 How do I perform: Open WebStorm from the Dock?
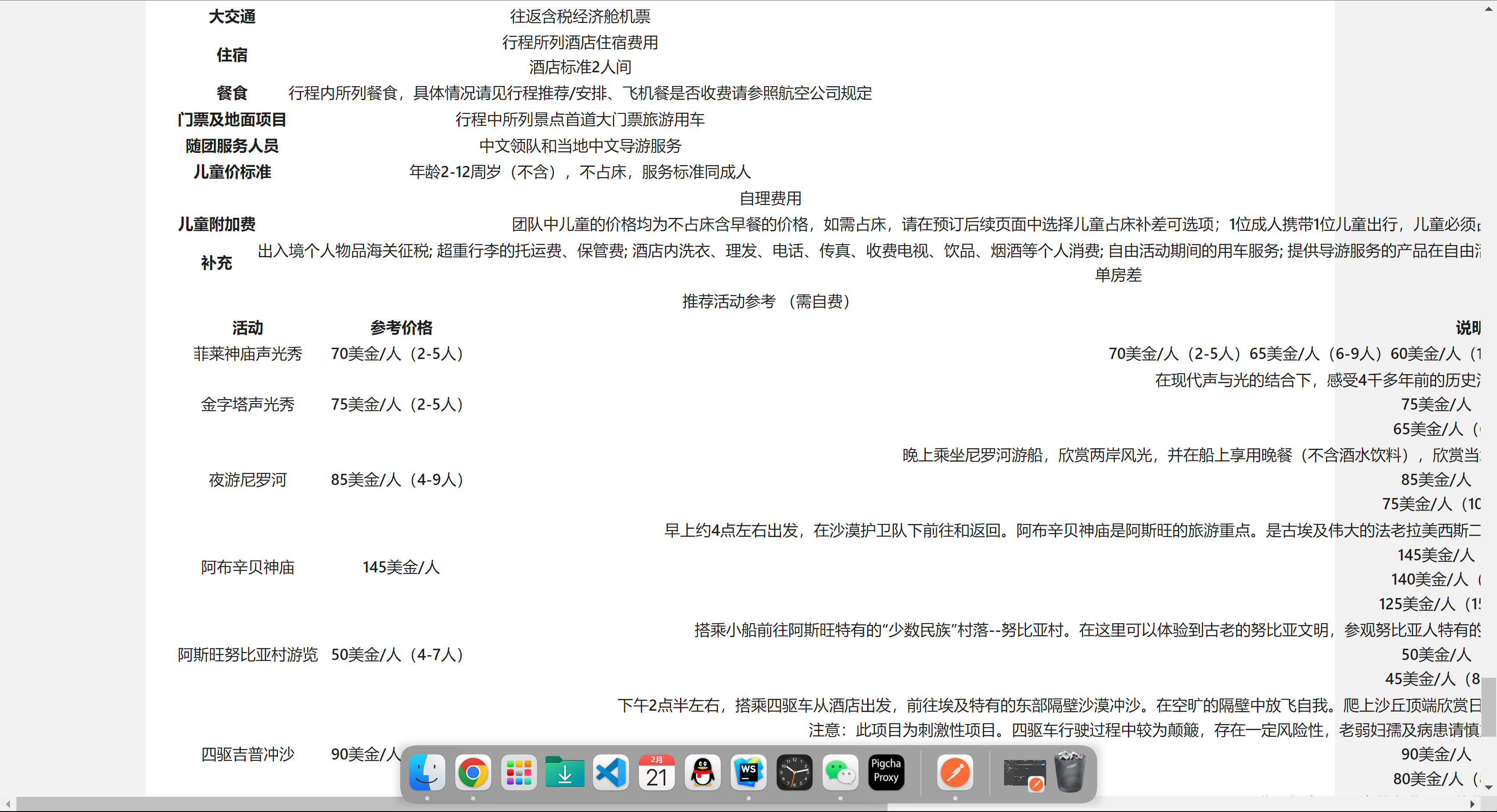pyautogui.click(x=748, y=772)
